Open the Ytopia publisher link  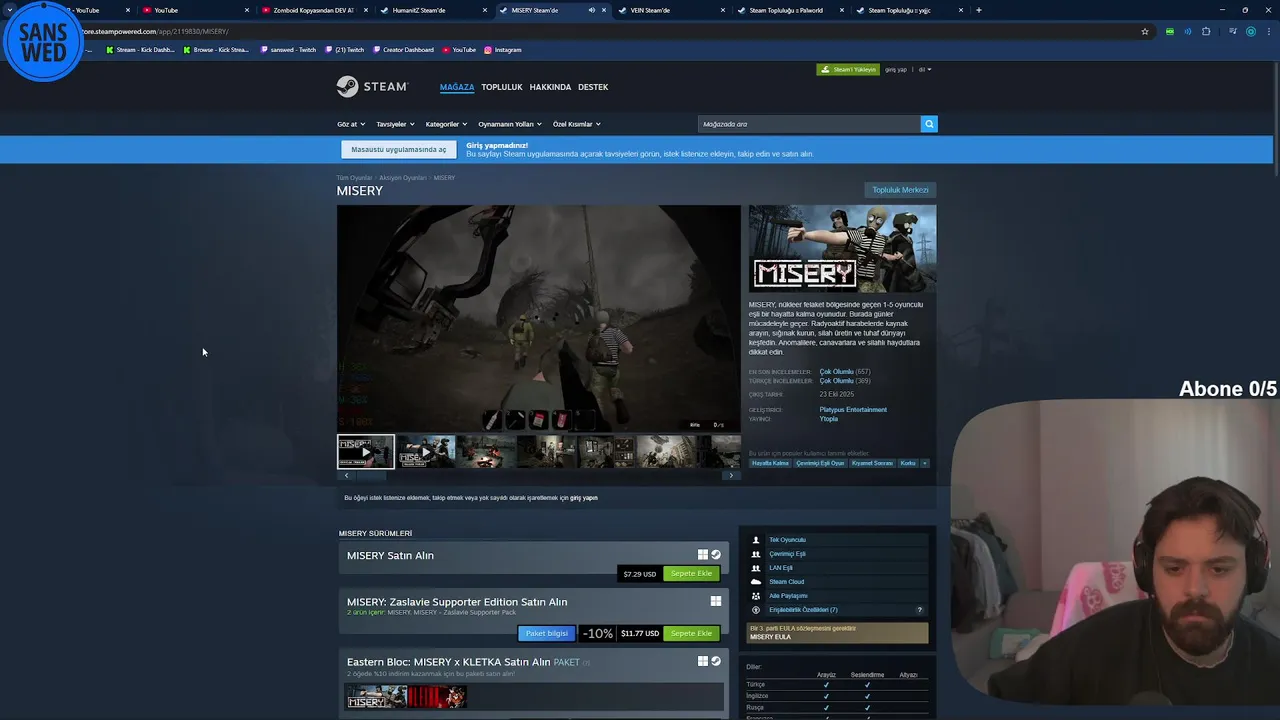(x=829, y=419)
